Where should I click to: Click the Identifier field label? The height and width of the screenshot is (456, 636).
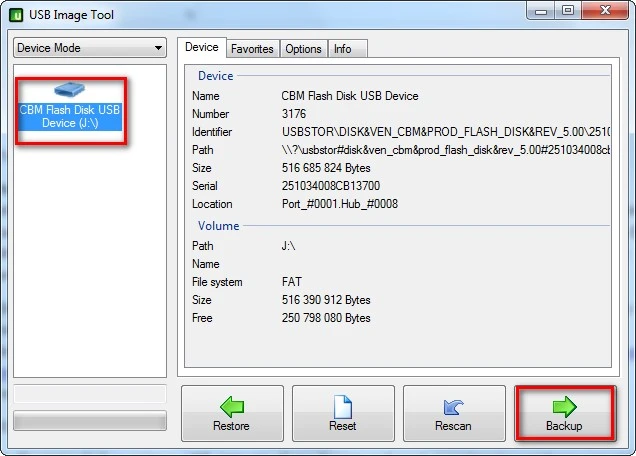pyautogui.click(x=212, y=132)
